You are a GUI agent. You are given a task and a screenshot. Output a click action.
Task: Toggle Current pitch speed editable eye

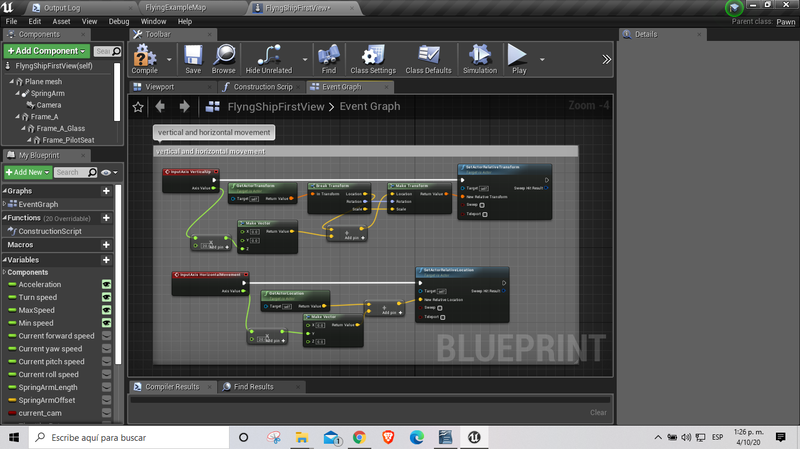(106, 361)
